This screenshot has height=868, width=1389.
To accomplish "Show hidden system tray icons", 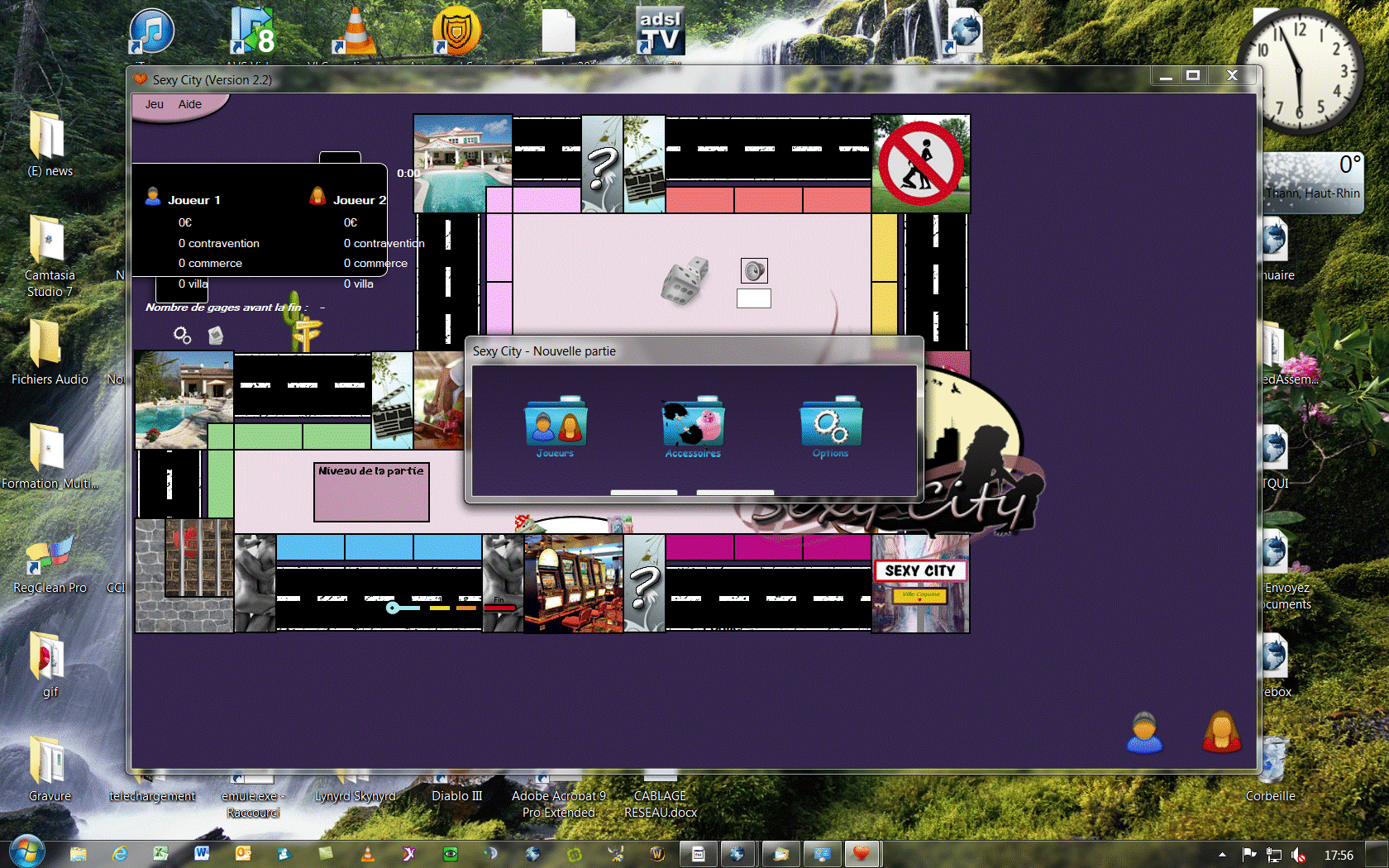I will coord(1222,855).
